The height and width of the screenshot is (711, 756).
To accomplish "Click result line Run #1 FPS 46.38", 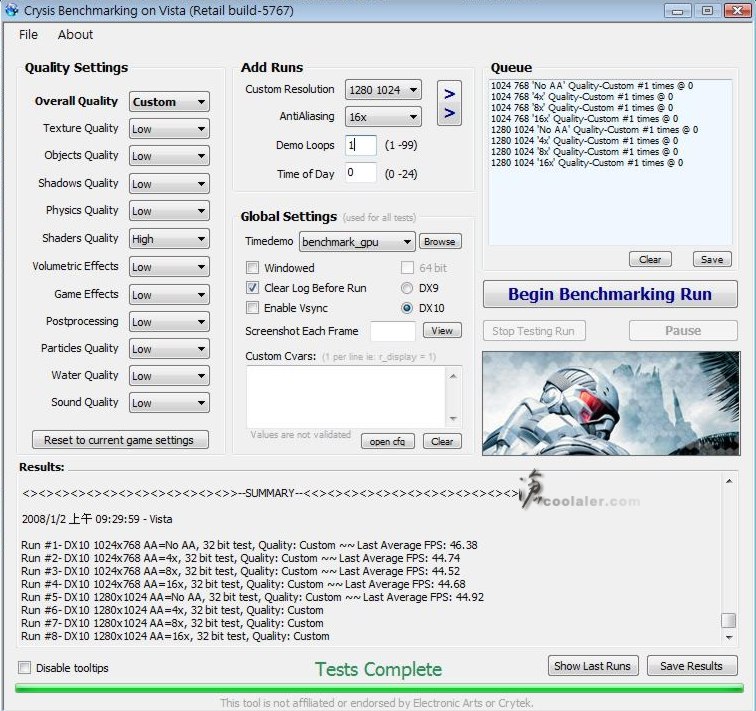I will (249, 545).
